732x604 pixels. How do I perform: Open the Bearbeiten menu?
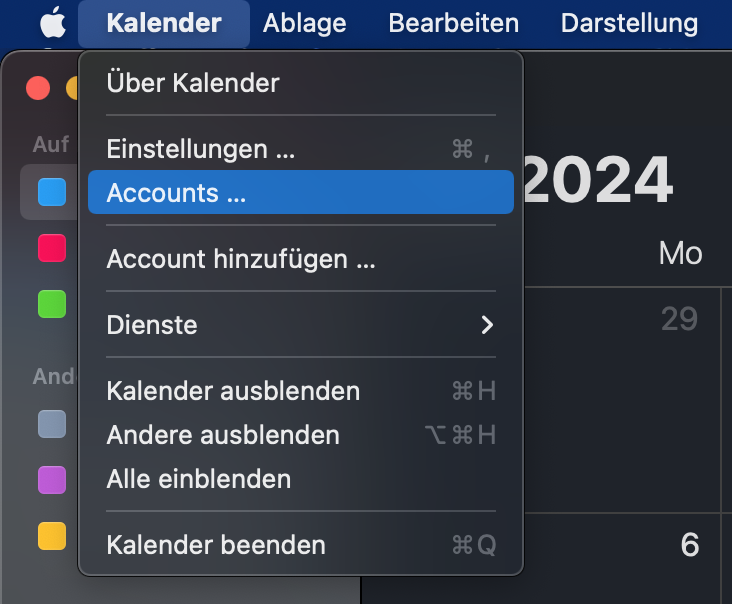point(454,23)
